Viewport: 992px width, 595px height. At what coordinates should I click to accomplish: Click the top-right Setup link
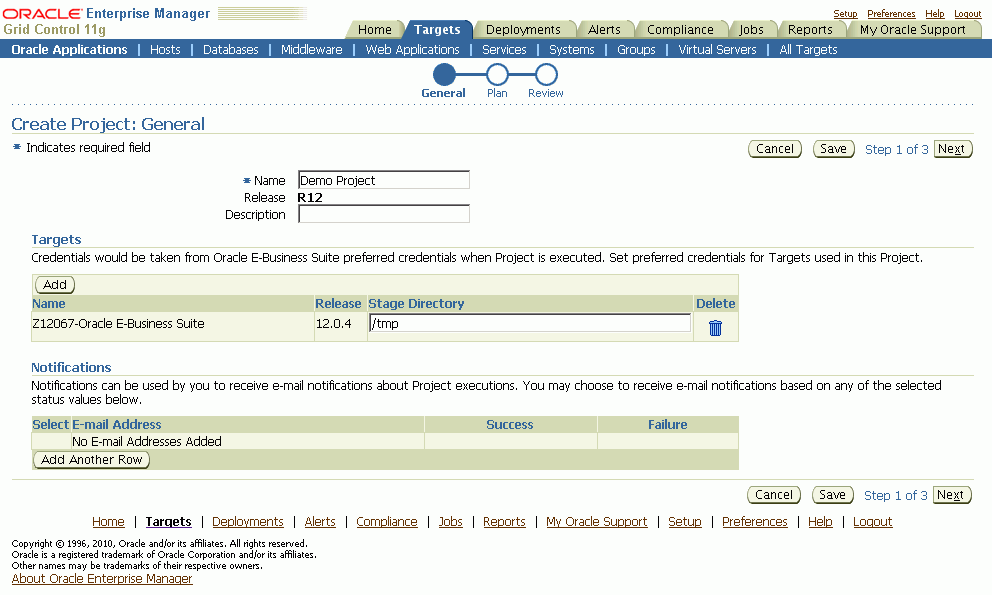(x=845, y=14)
